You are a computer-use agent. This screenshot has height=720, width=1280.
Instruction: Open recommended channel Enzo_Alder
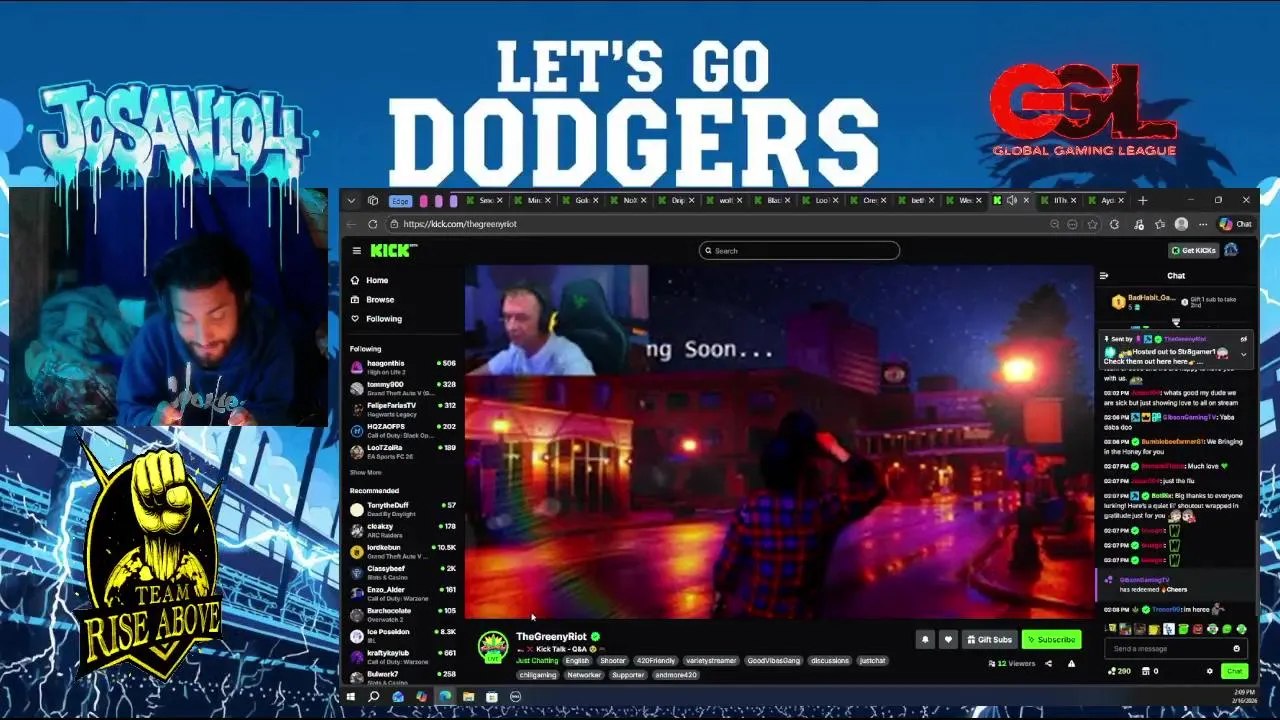pos(402,594)
